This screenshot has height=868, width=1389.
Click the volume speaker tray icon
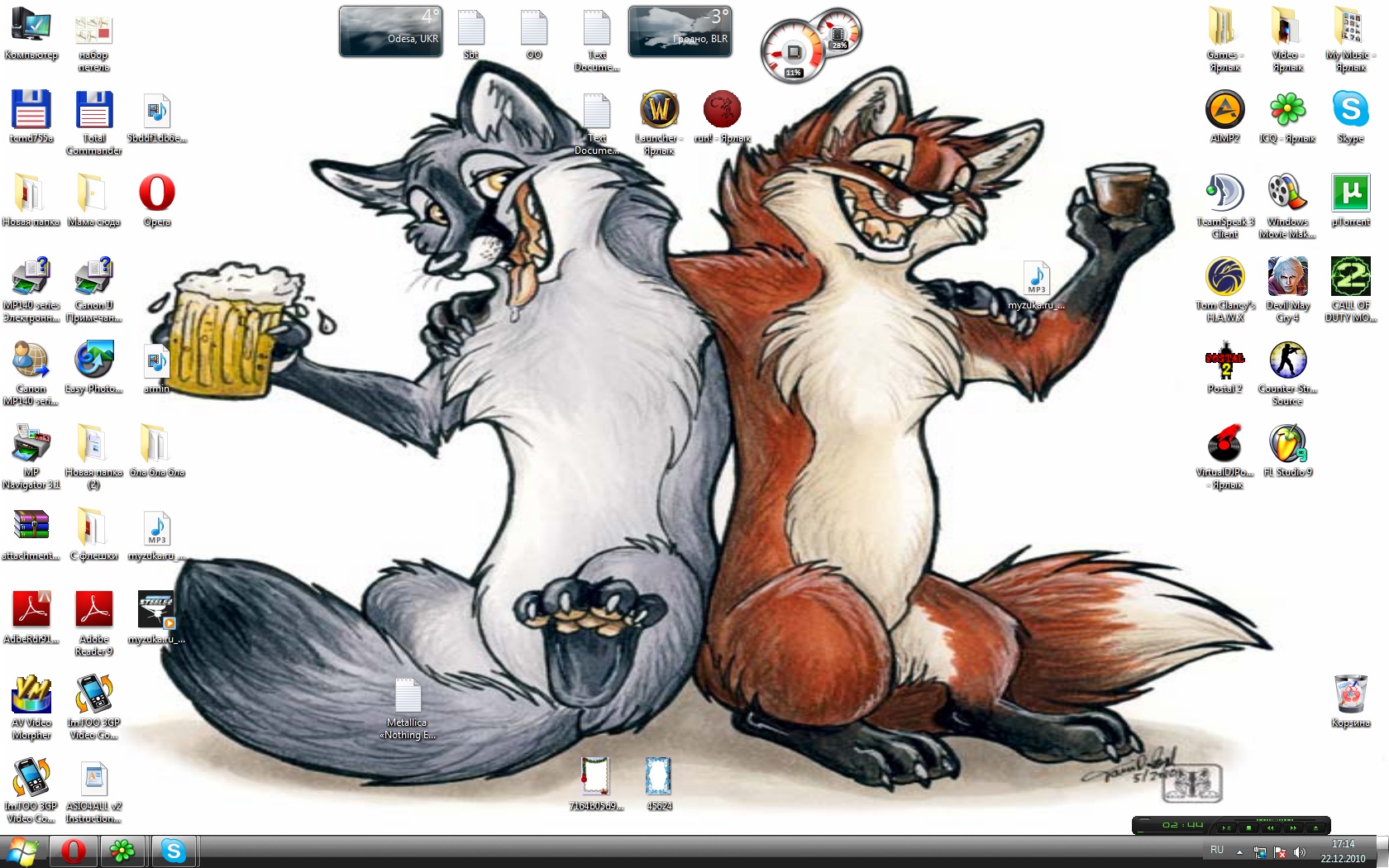point(1300,851)
